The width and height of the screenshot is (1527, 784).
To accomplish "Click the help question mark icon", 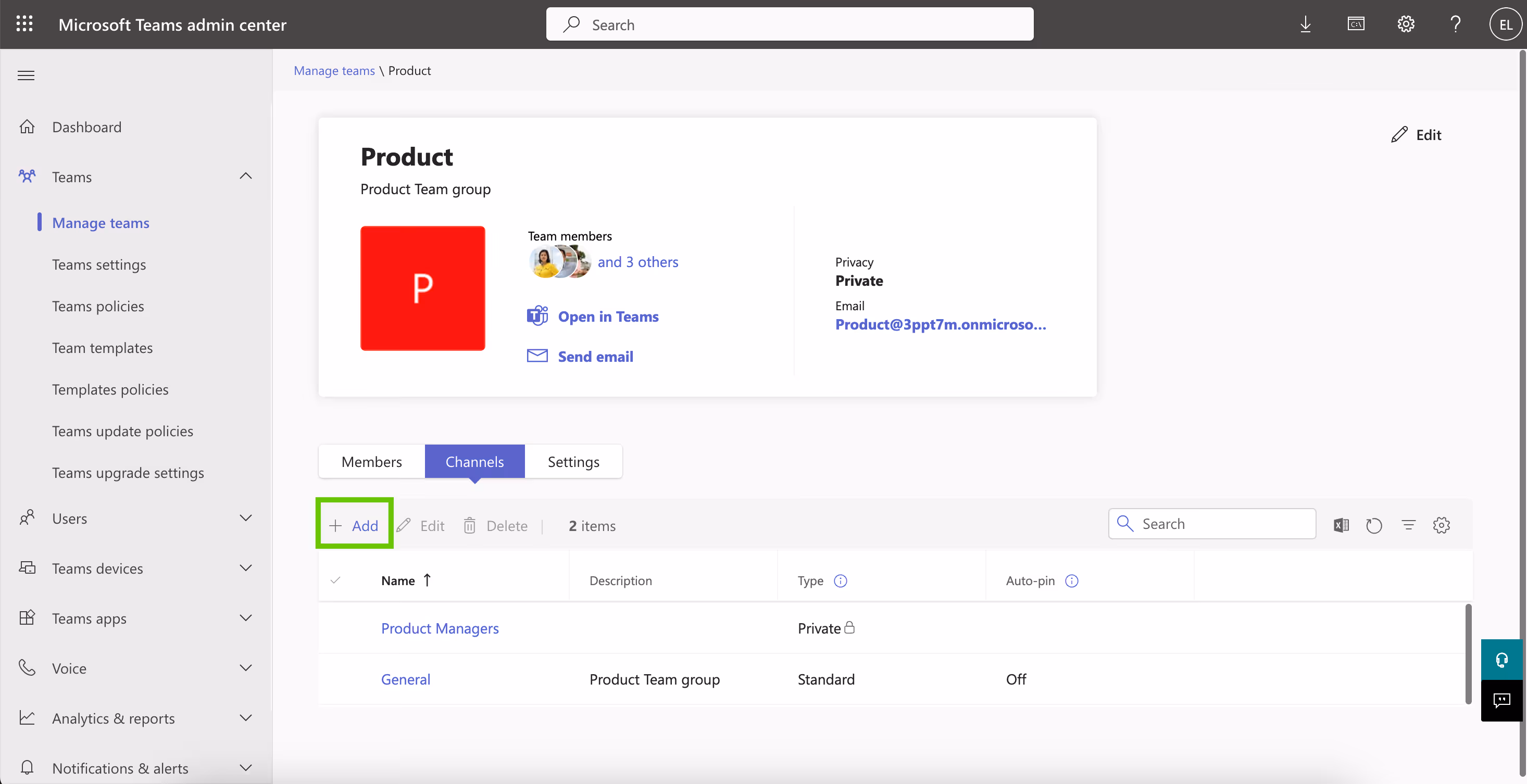I will point(1455,24).
